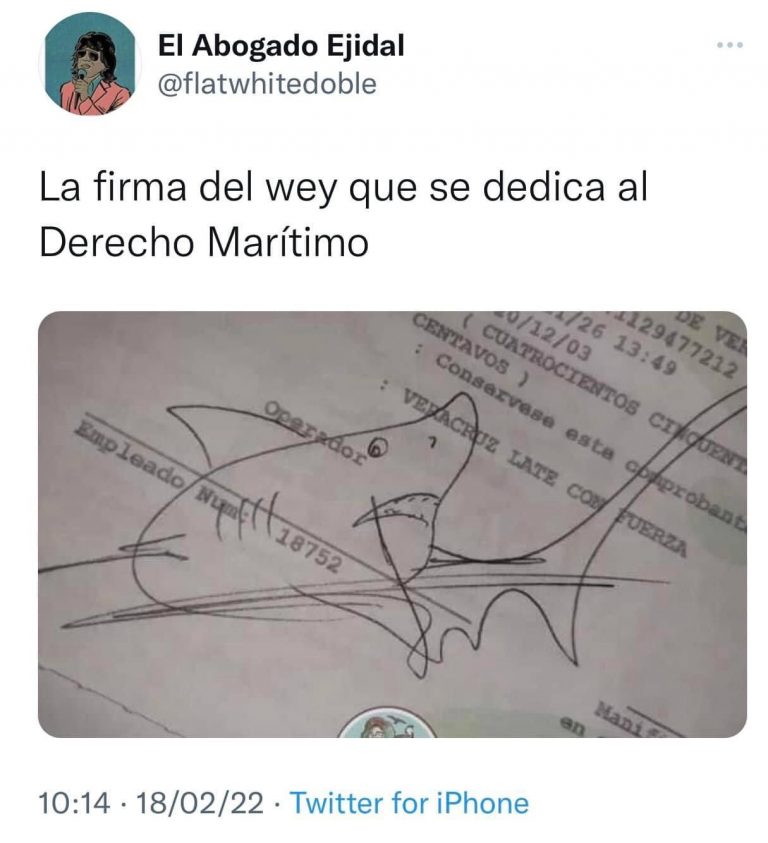The height and width of the screenshot is (843, 768).
Task: Select the tweet text about Derecho Marítimo
Action: pyautogui.click(x=343, y=214)
